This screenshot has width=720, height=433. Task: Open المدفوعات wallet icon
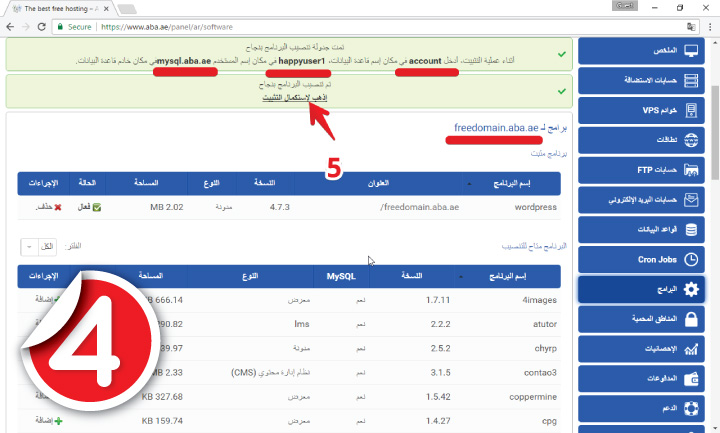pos(691,379)
